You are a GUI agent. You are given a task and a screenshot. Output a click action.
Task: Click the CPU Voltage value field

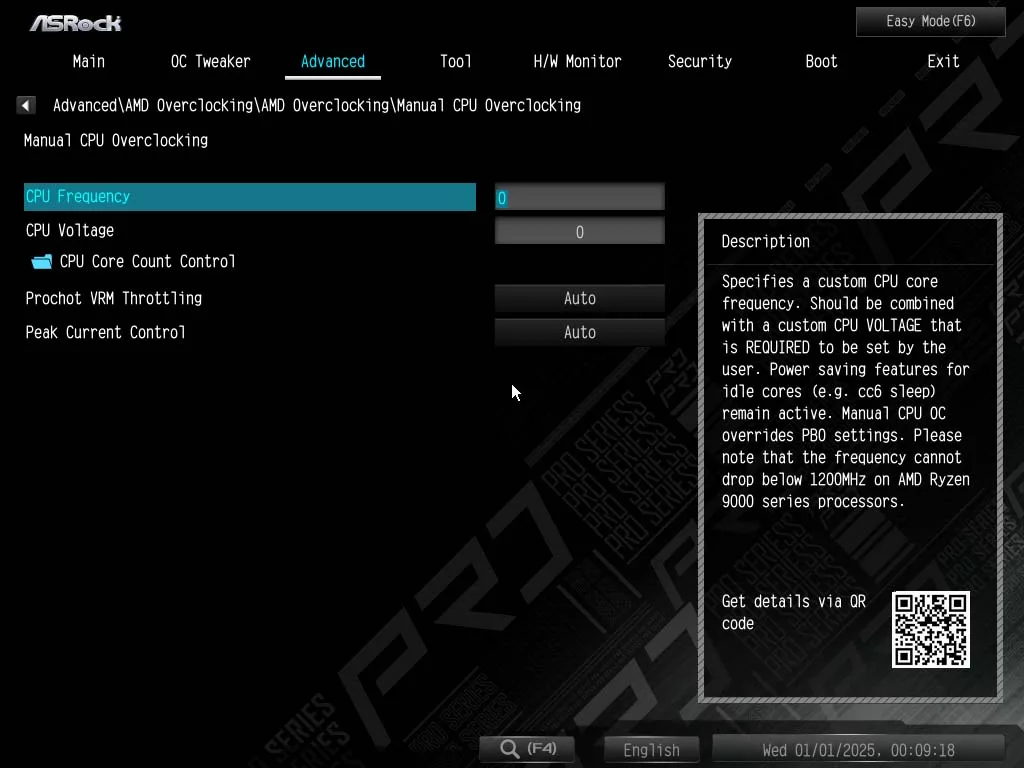[x=579, y=232]
